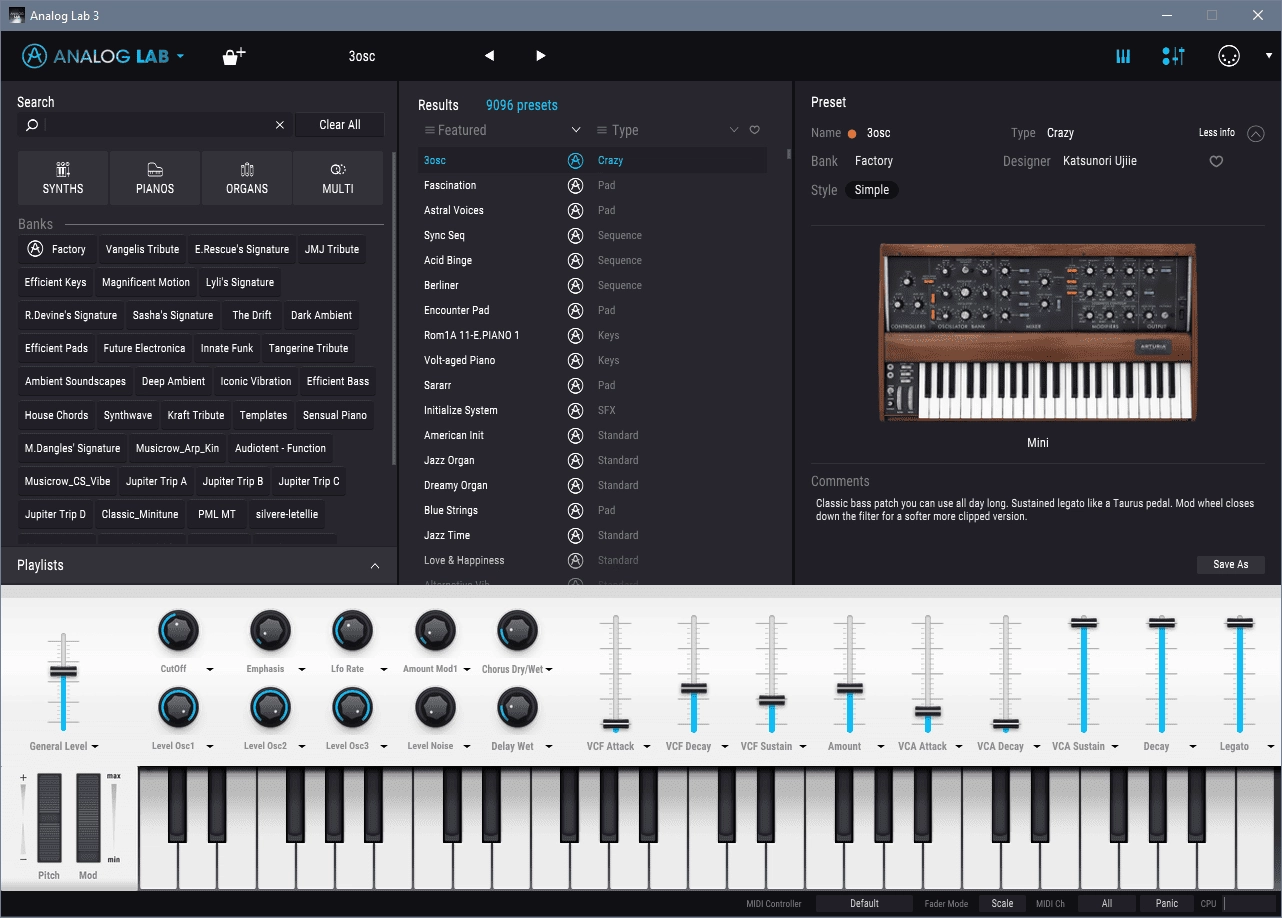The image size is (1282, 918).
Task: Select the Deep Ambient bank
Action: pos(173,381)
